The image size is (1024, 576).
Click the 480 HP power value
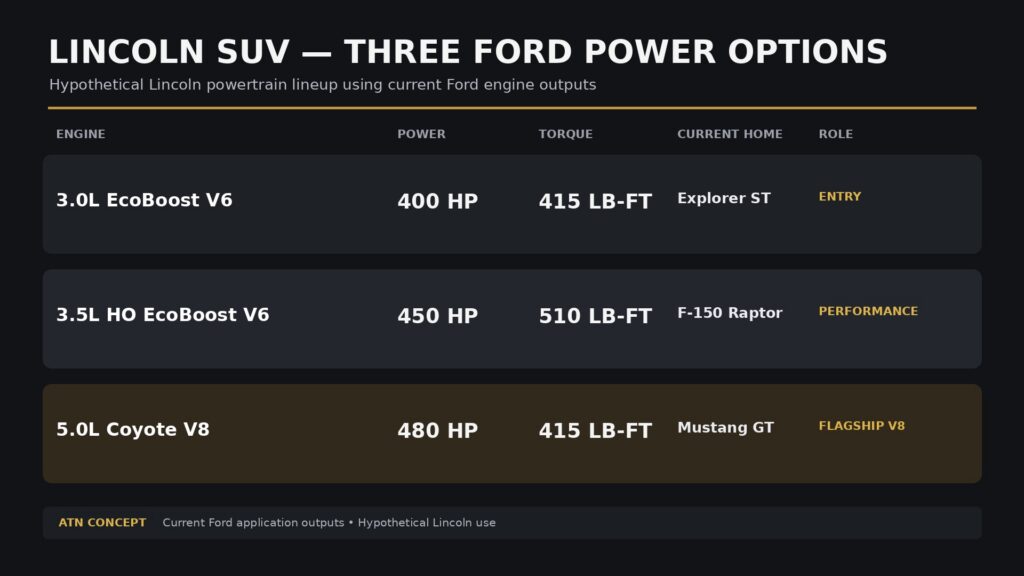point(438,430)
